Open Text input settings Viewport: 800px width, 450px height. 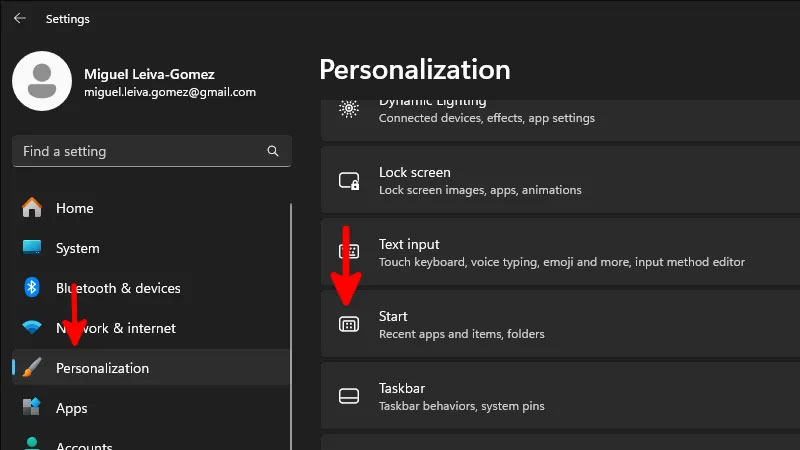pos(560,252)
